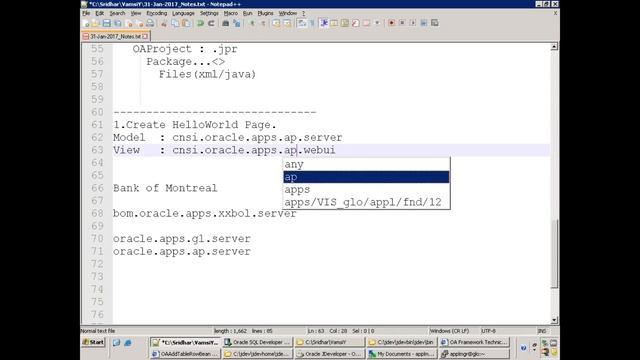Click the Close All toolbar icon
Image resolution: width=640 pixels, height=360 pixels.
[x=140, y=23]
